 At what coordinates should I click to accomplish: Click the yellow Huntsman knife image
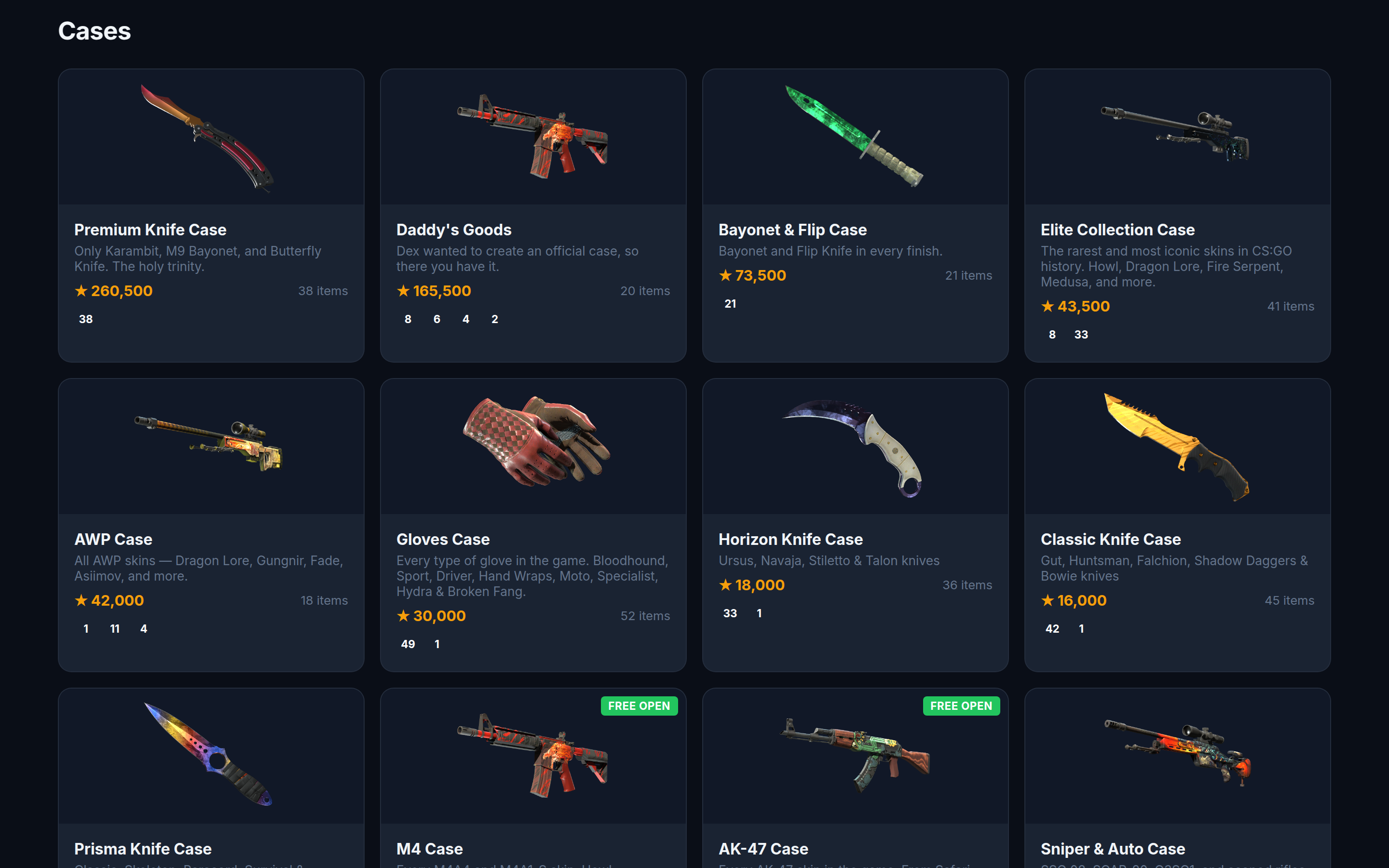coord(1177,447)
